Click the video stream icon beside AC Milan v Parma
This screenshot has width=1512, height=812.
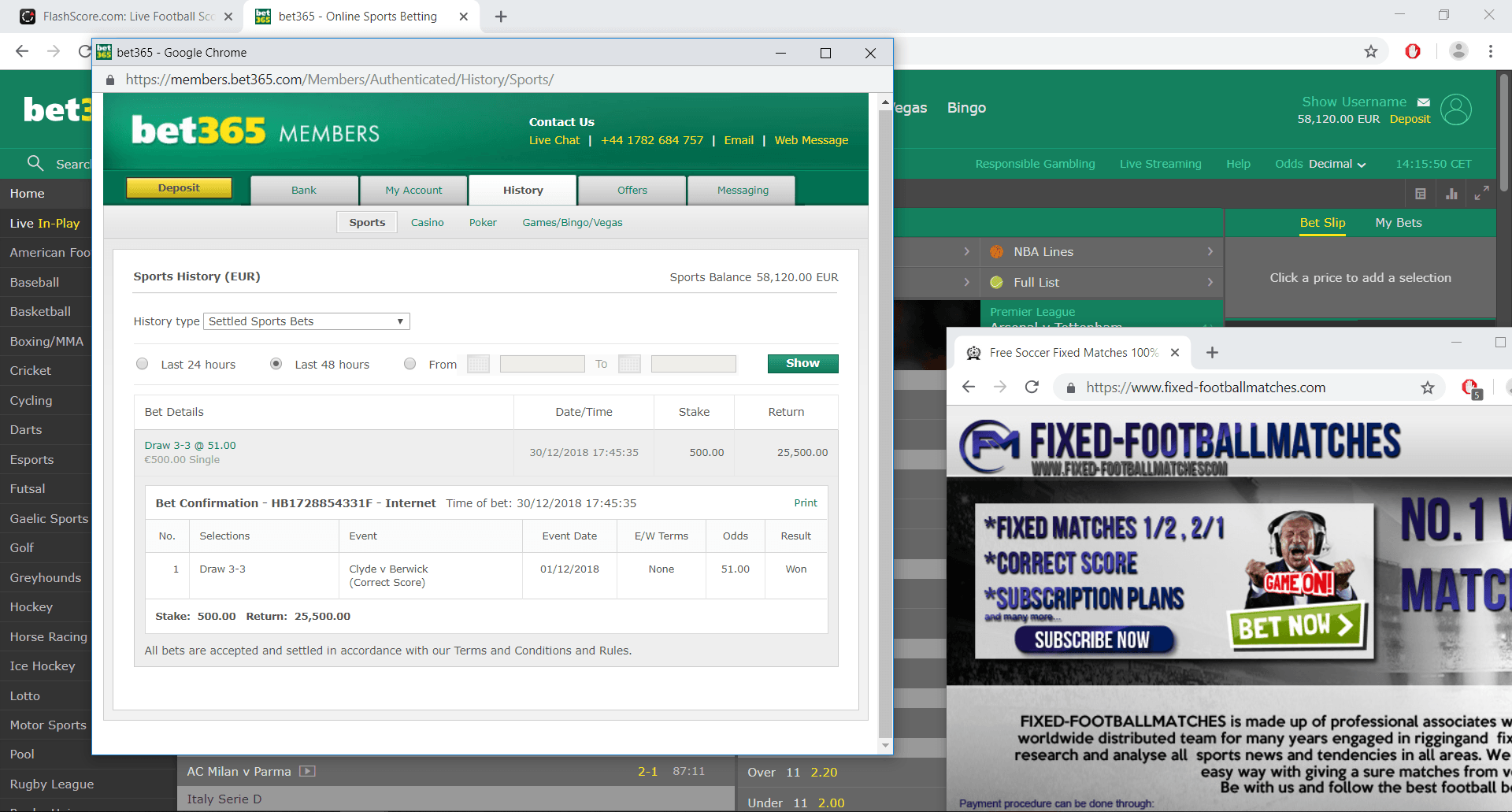308,771
